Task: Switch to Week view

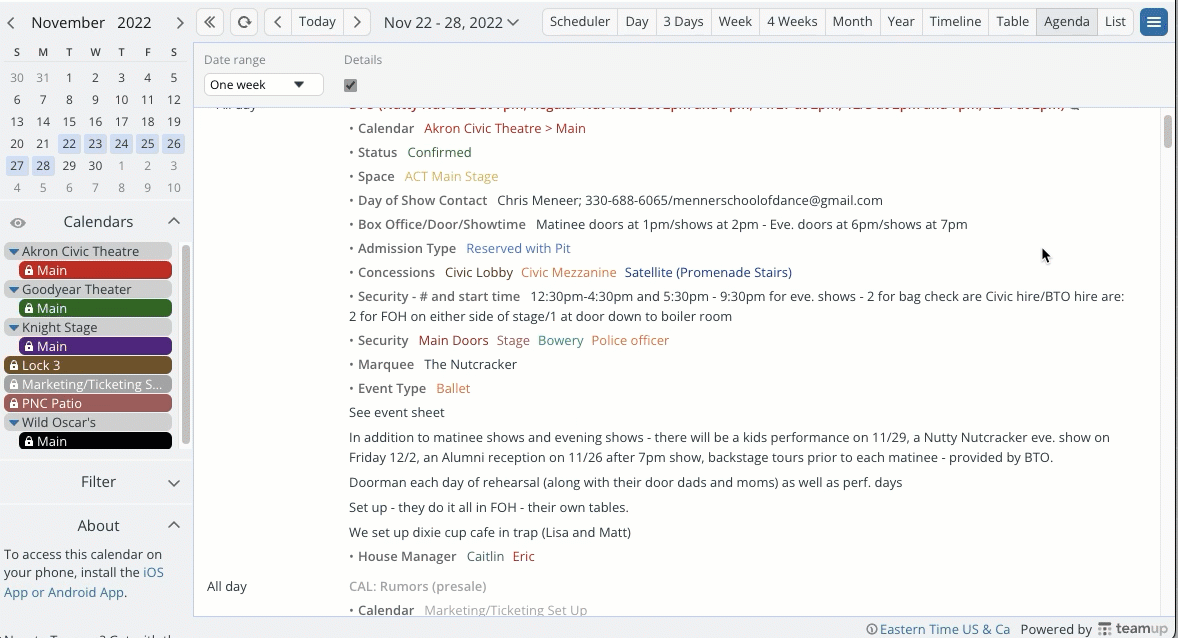Action: (735, 22)
